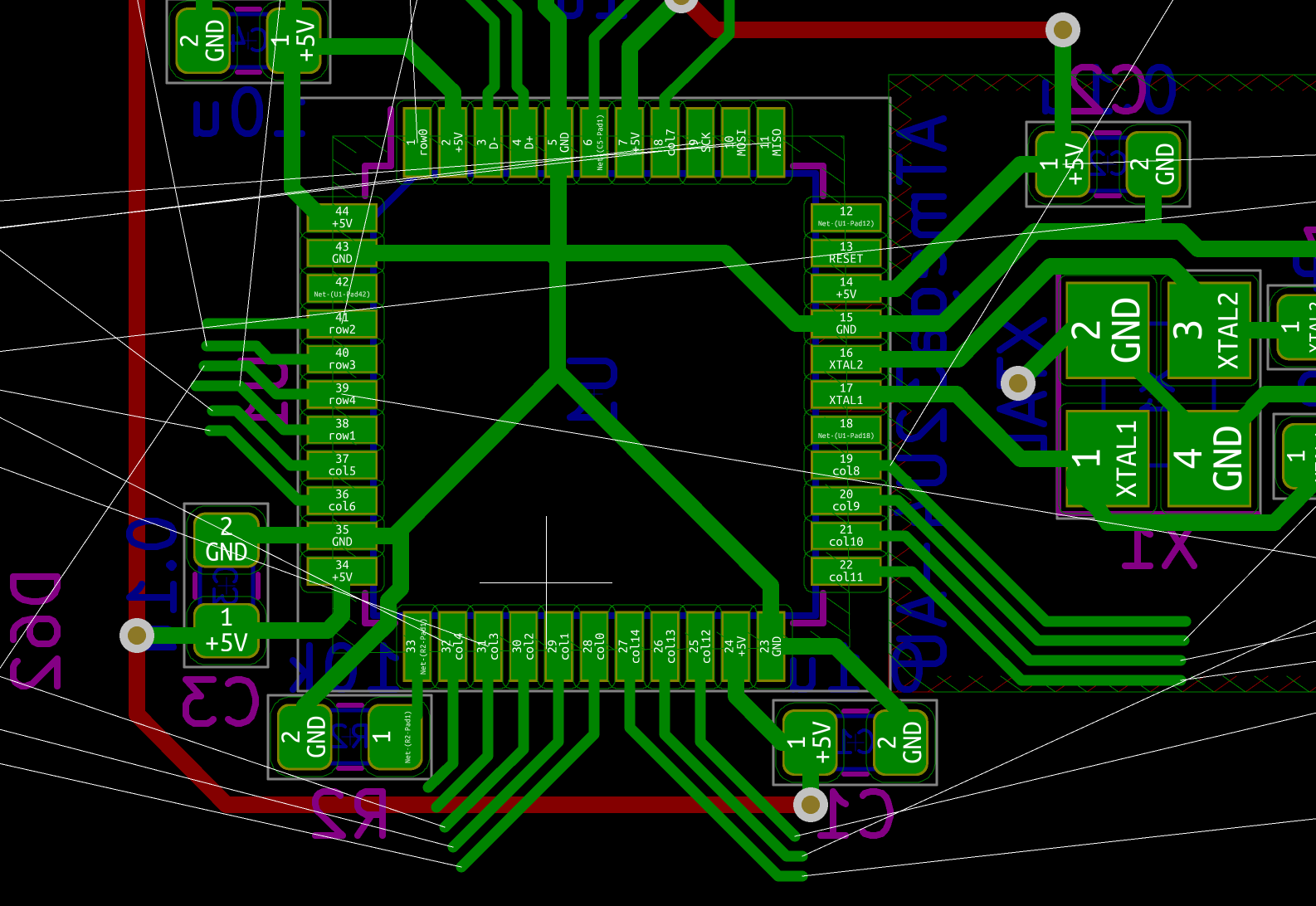Viewport: 1316px width, 906px height.
Task: Select U1 pad 17 labeled XTAL1
Action: [846, 394]
